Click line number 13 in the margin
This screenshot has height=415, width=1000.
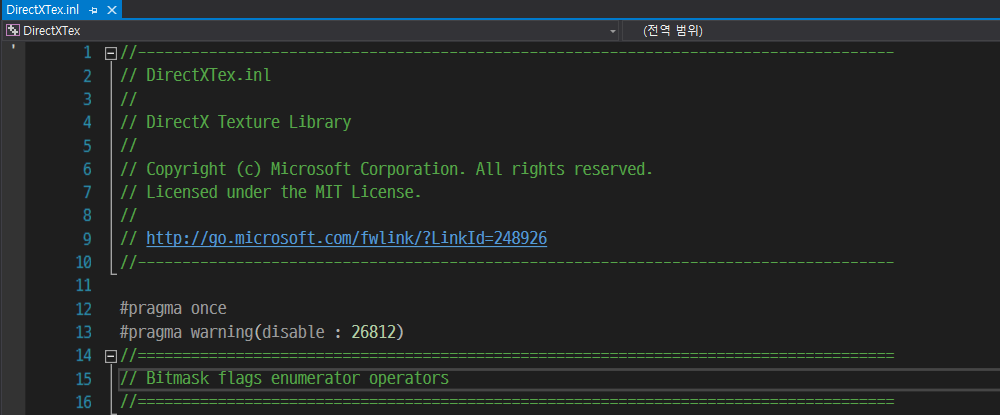(84, 332)
